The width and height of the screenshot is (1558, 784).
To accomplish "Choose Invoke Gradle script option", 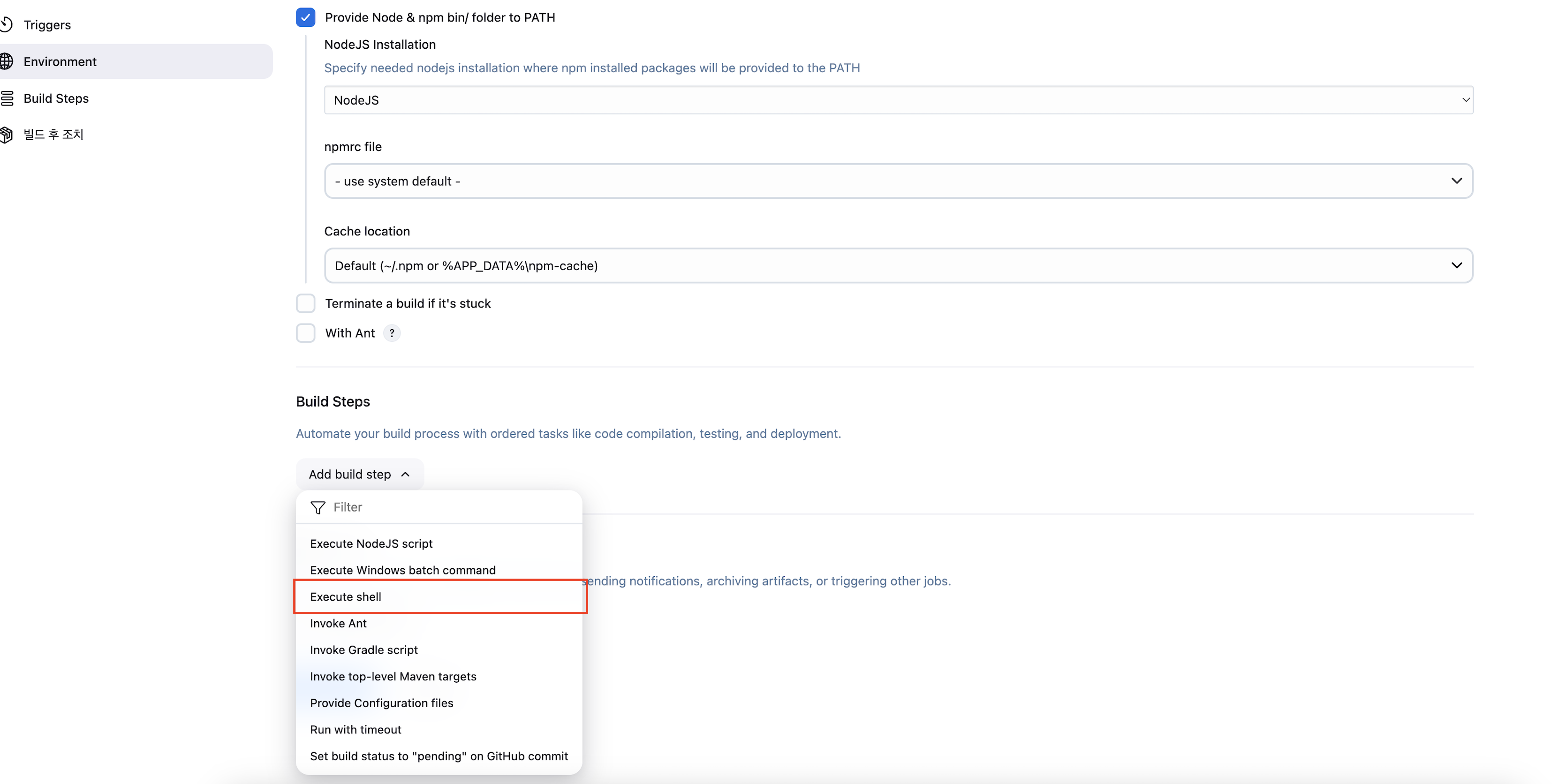I will (x=364, y=650).
